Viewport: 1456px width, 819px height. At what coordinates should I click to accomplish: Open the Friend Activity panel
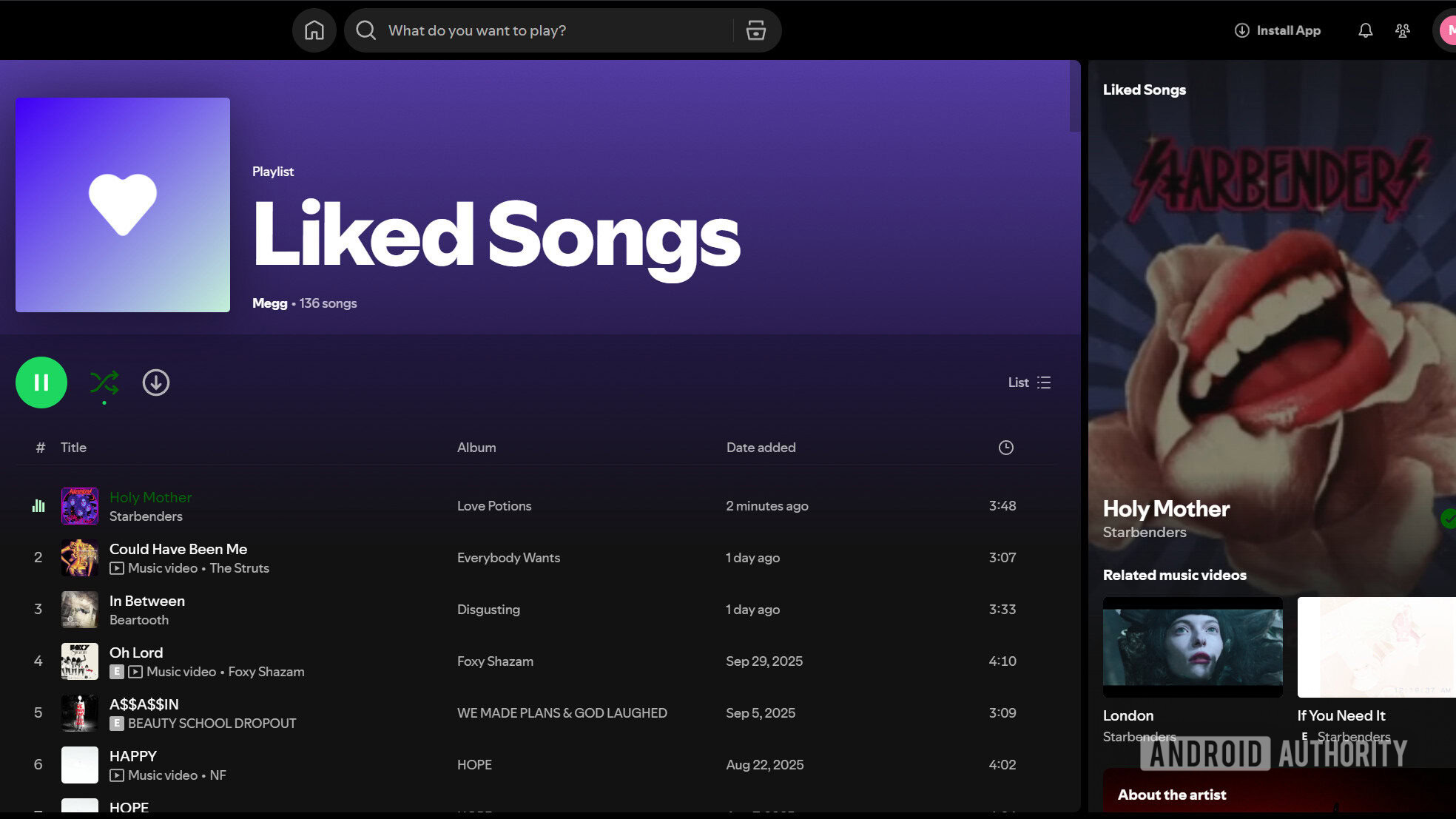[1403, 30]
